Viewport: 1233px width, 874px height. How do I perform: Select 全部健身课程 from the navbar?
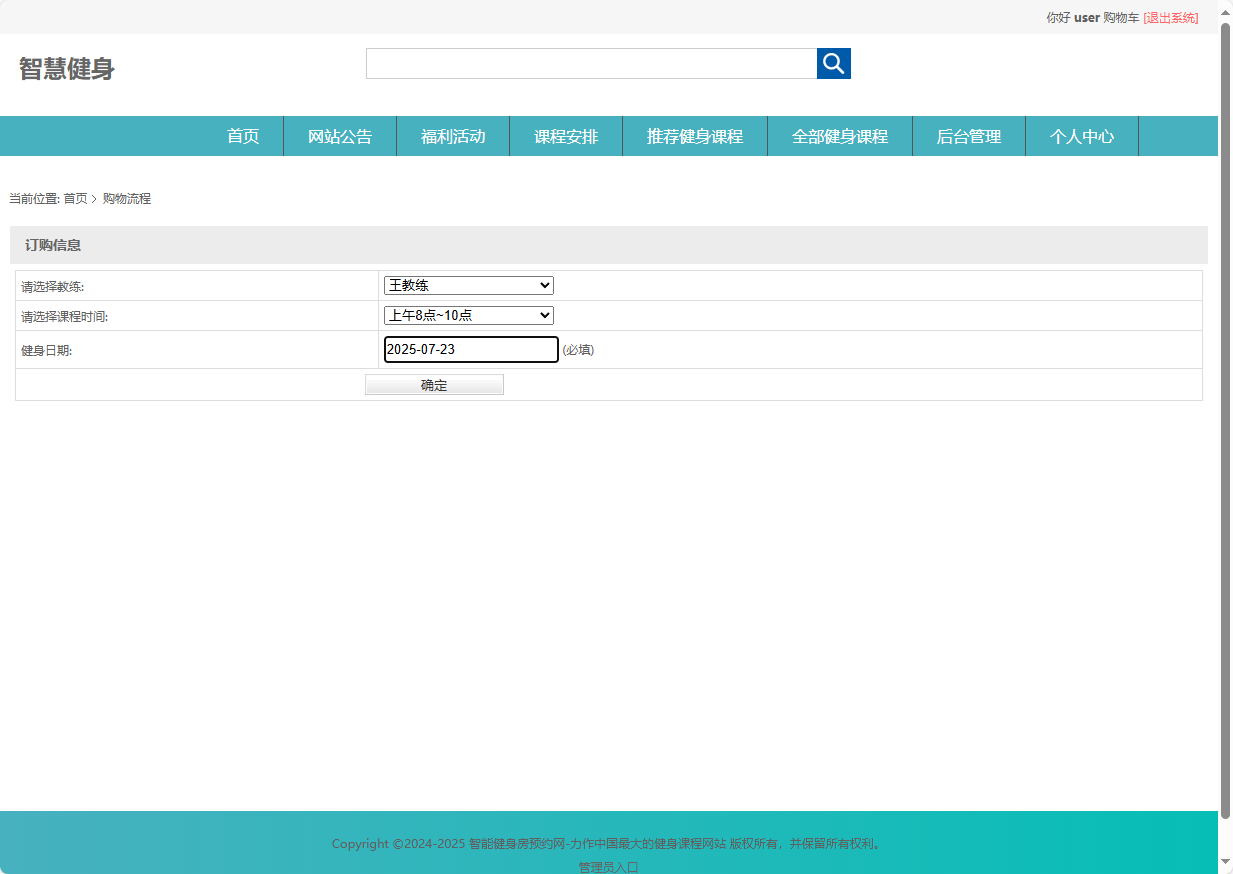pyautogui.click(x=840, y=137)
